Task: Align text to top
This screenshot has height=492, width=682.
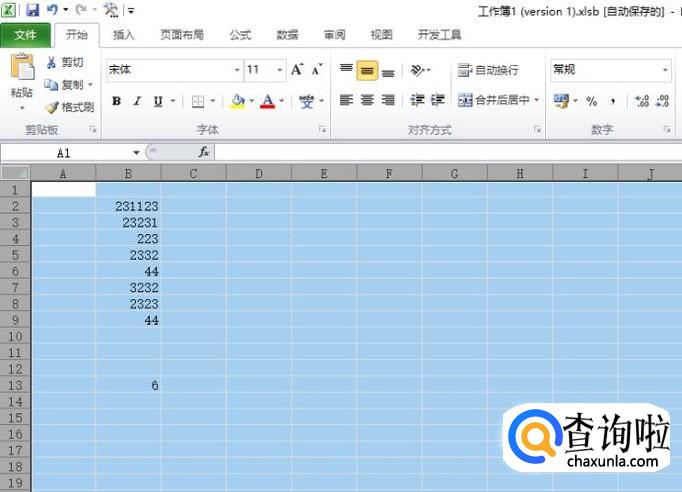Action: coord(346,70)
